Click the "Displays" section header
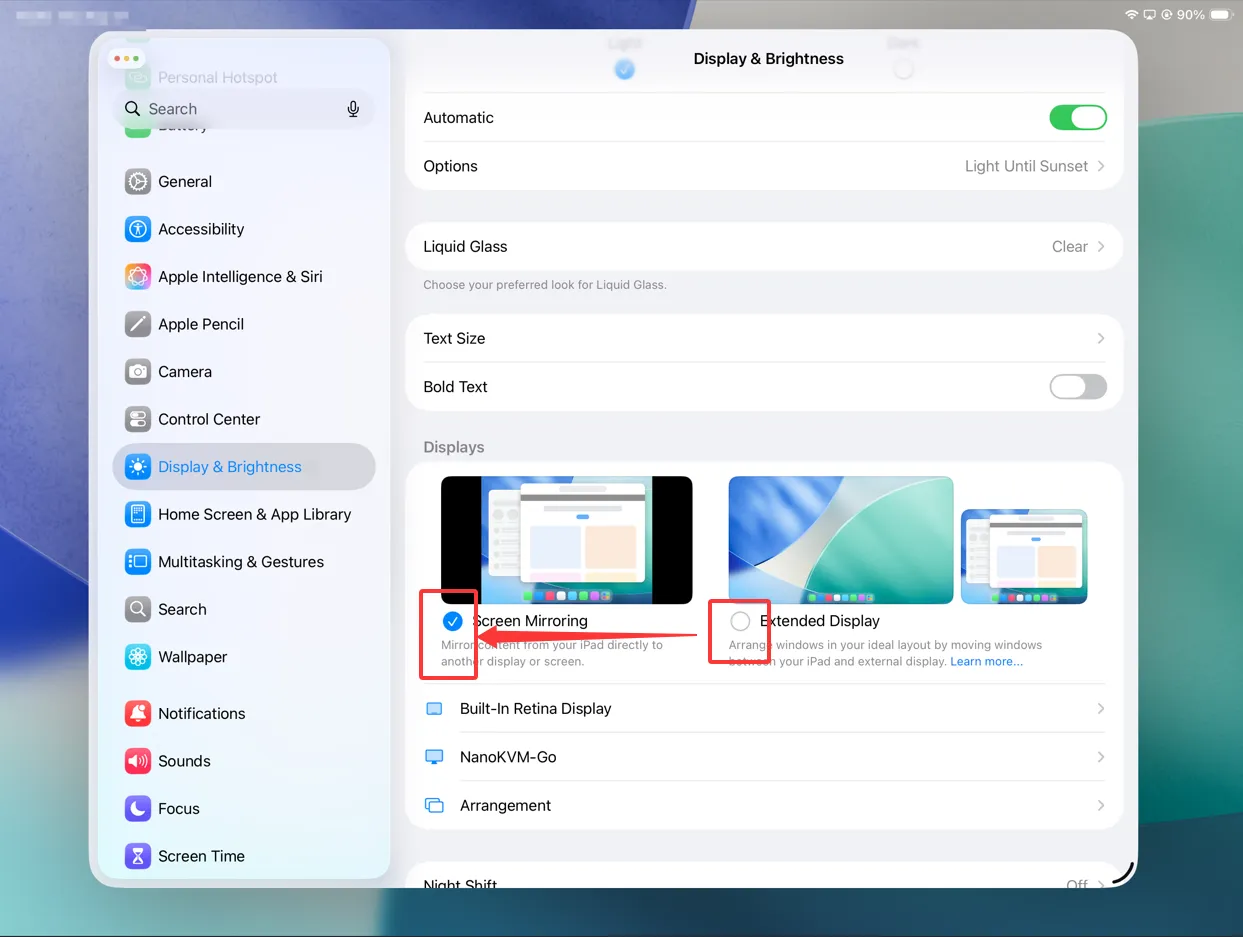This screenshot has height=937, width=1243. tap(454, 447)
